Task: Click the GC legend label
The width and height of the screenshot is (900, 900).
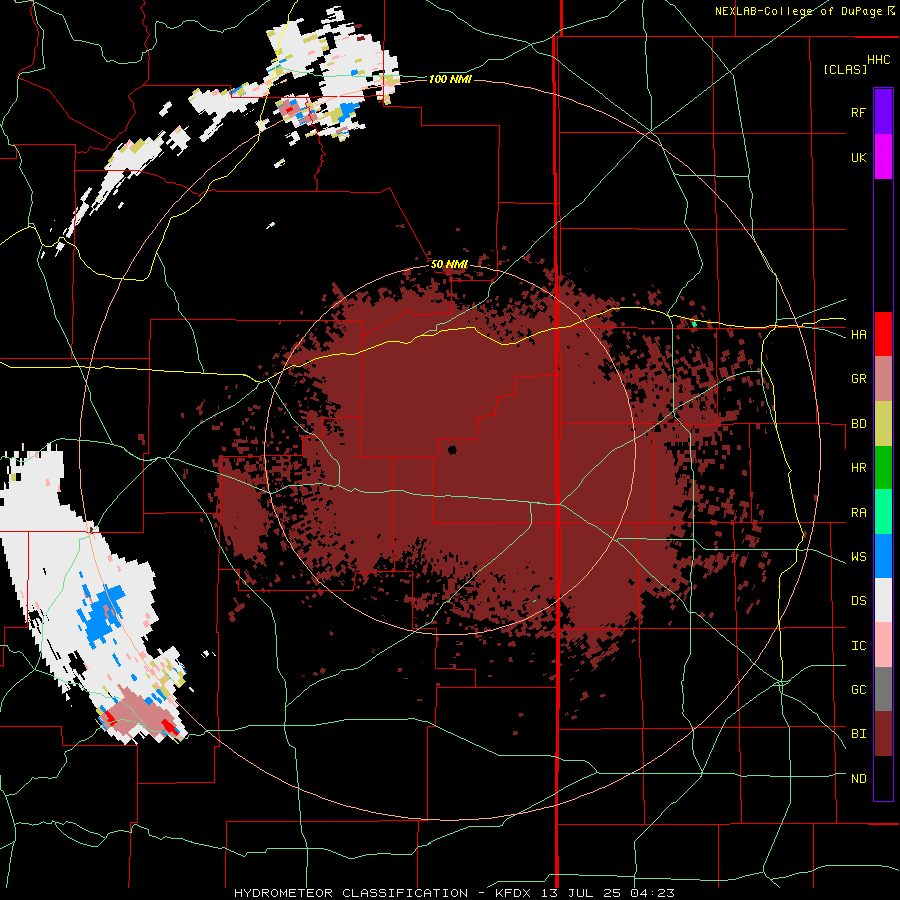Action: point(858,690)
